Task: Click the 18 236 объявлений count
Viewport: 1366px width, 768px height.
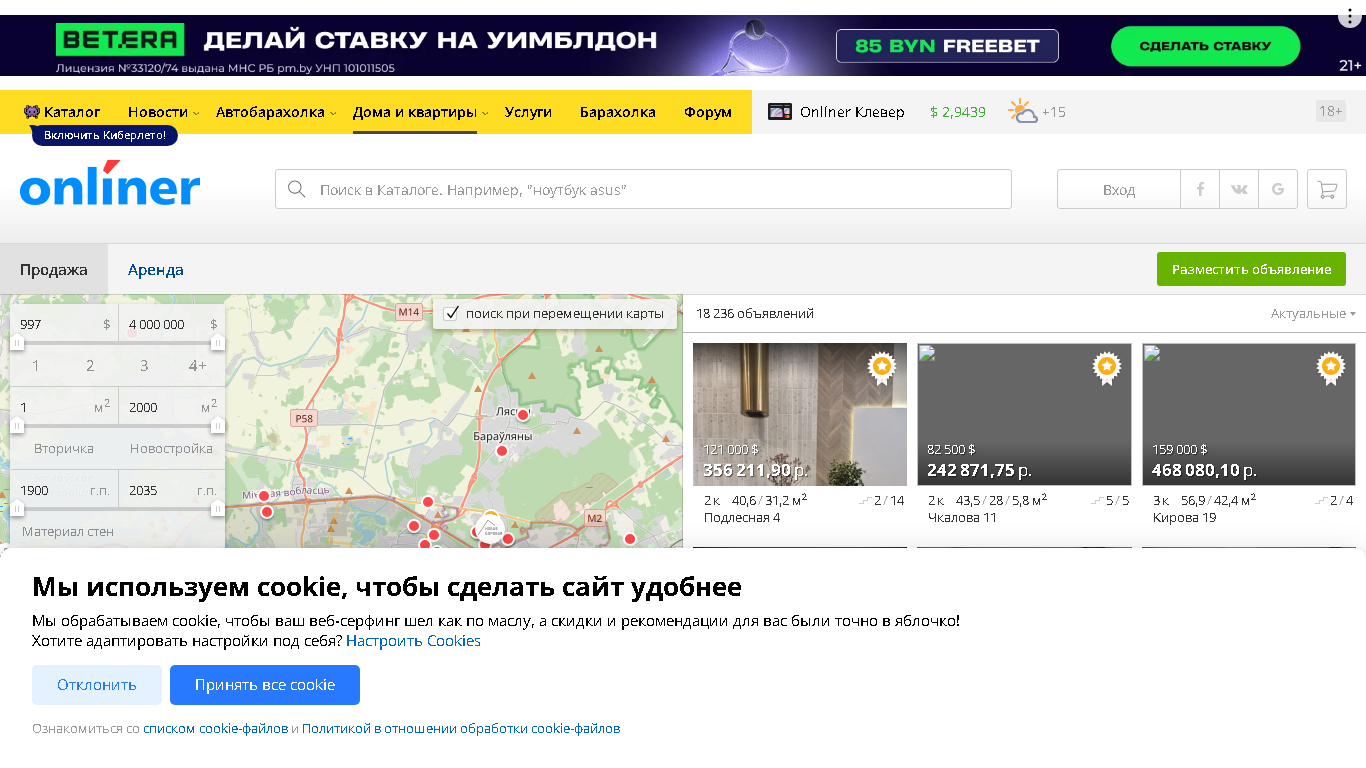Action: coord(755,313)
